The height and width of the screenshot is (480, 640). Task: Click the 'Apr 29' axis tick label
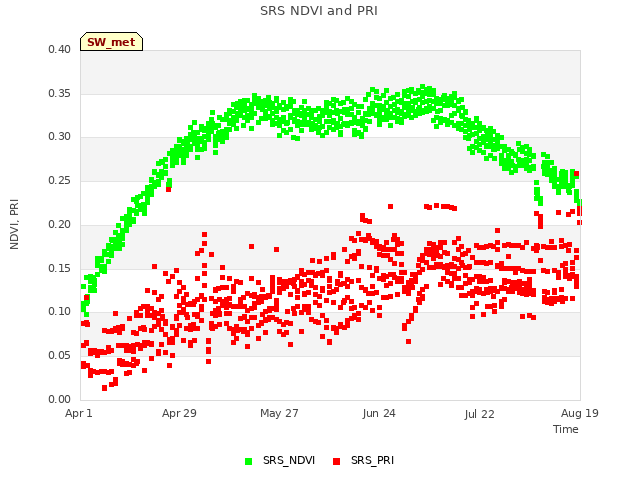pos(179,413)
